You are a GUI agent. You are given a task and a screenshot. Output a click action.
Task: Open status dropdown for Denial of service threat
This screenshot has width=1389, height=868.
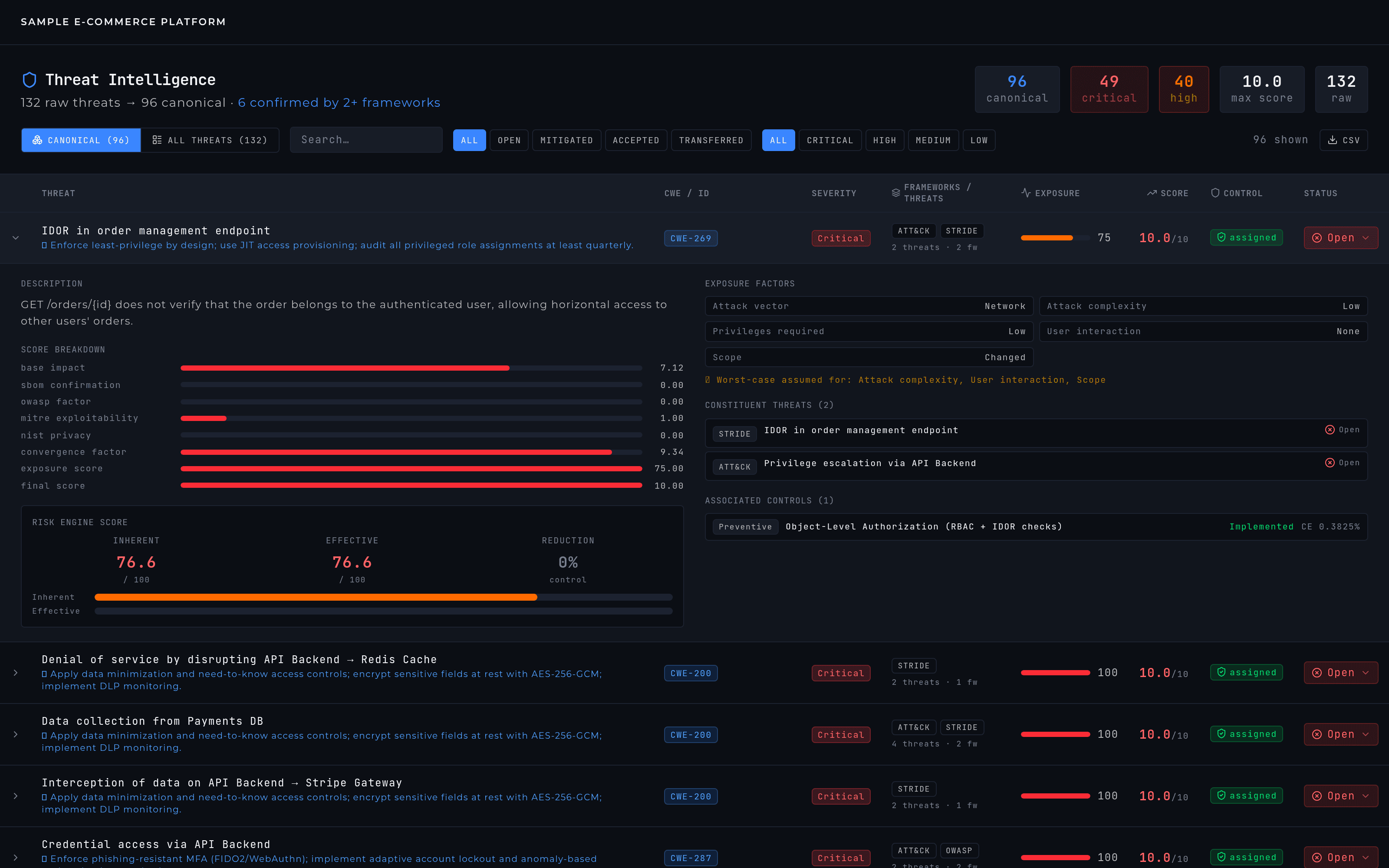1341,672
